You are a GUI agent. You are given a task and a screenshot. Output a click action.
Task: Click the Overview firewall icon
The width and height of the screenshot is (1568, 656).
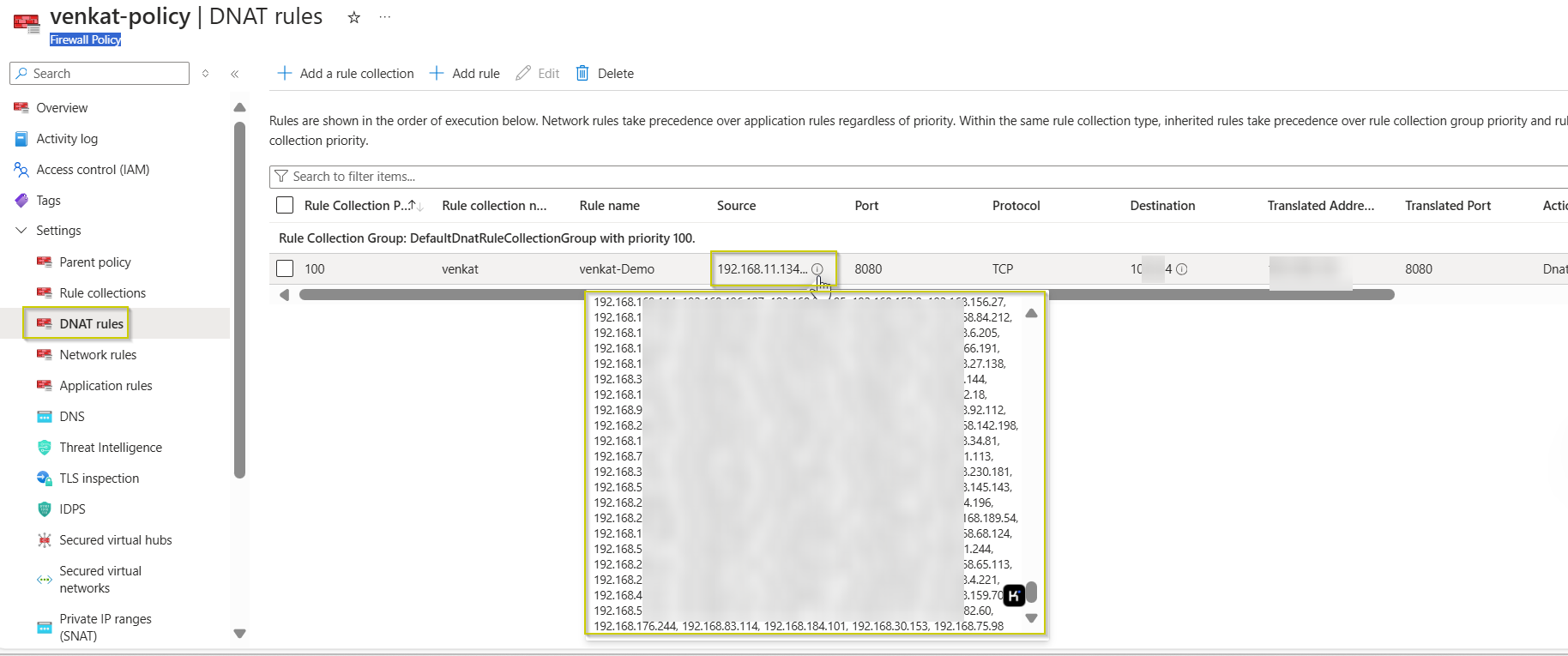(x=21, y=108)
